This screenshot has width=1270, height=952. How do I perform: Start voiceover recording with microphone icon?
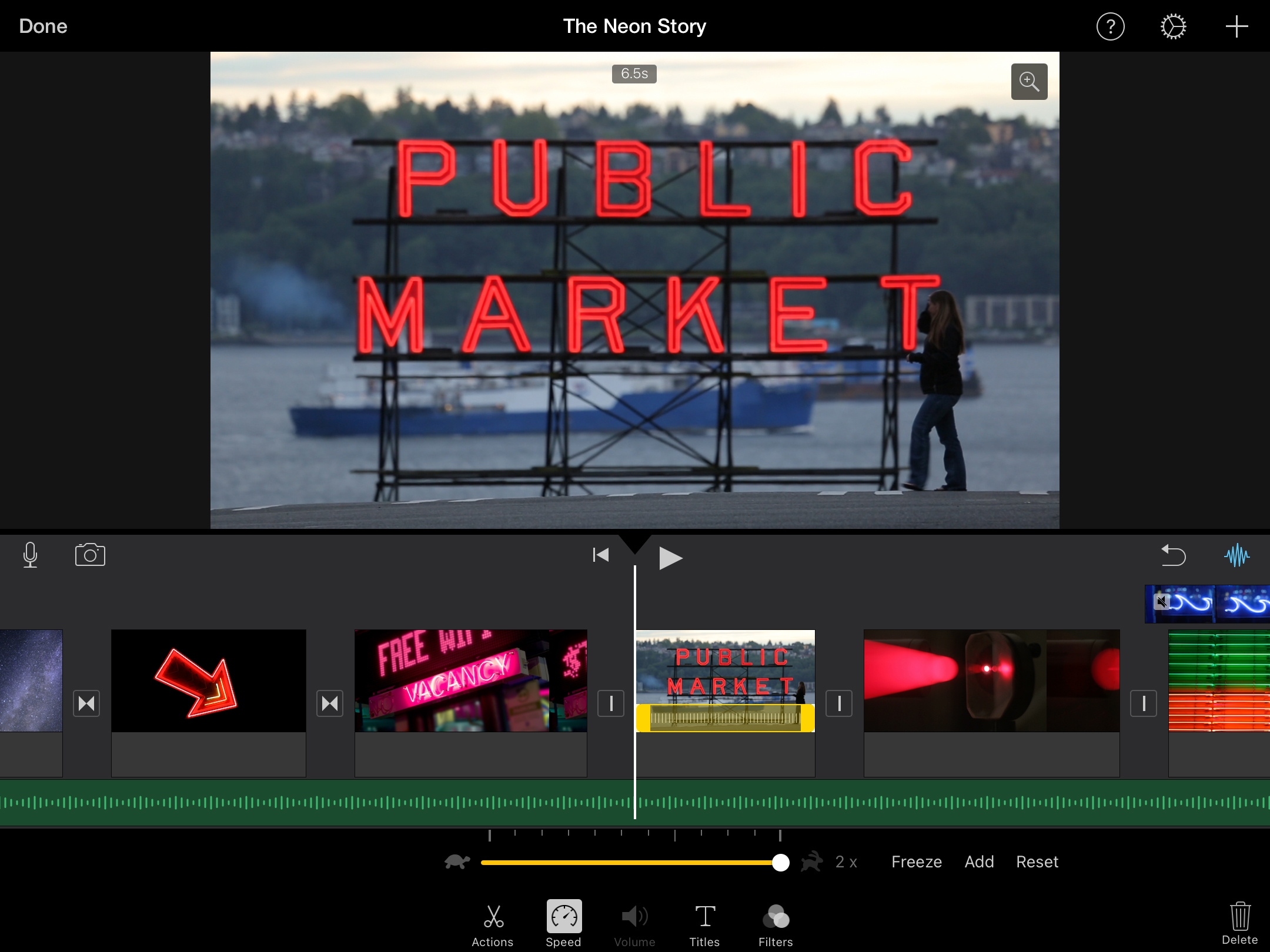tap(30, 555)
